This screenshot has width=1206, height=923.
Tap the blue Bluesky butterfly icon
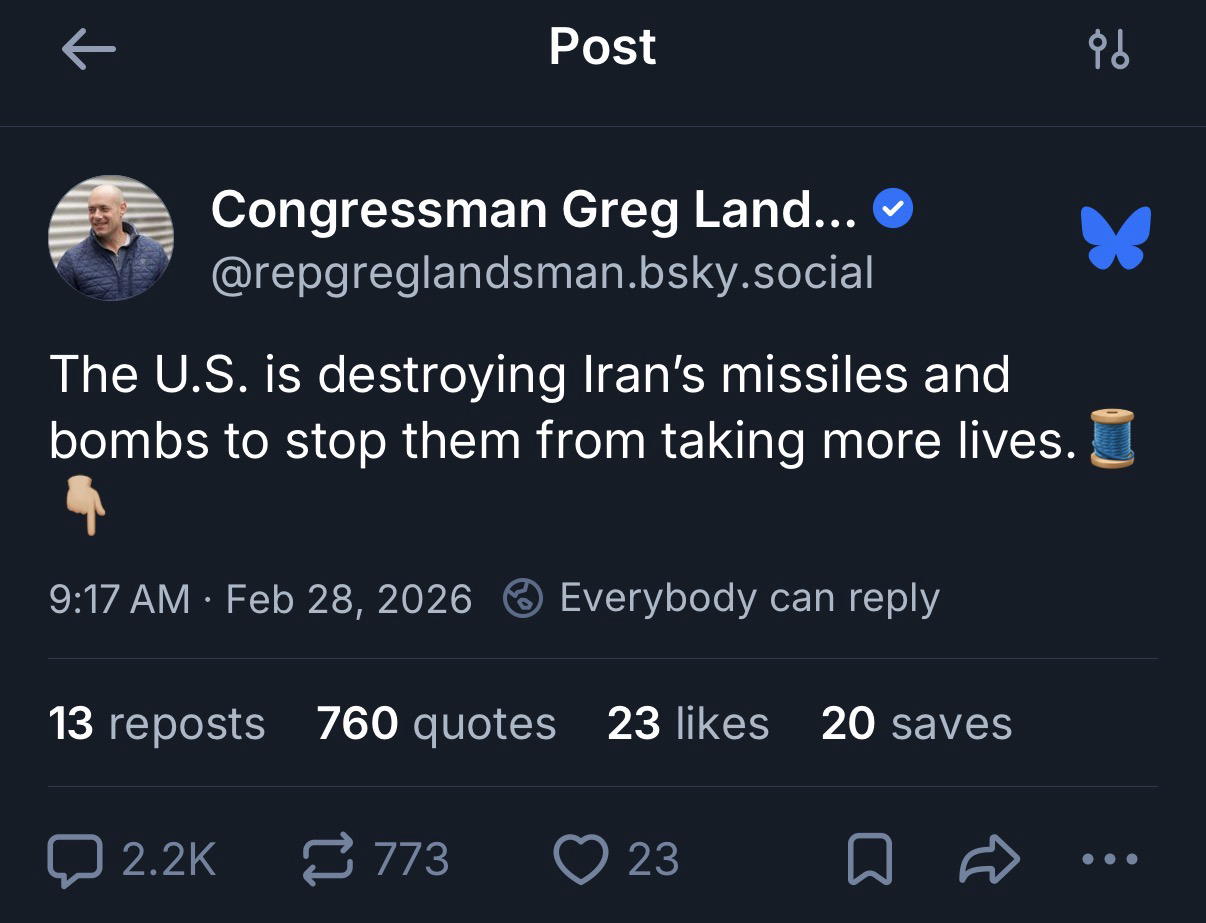pyautogui.click(x=1115, y=238)
